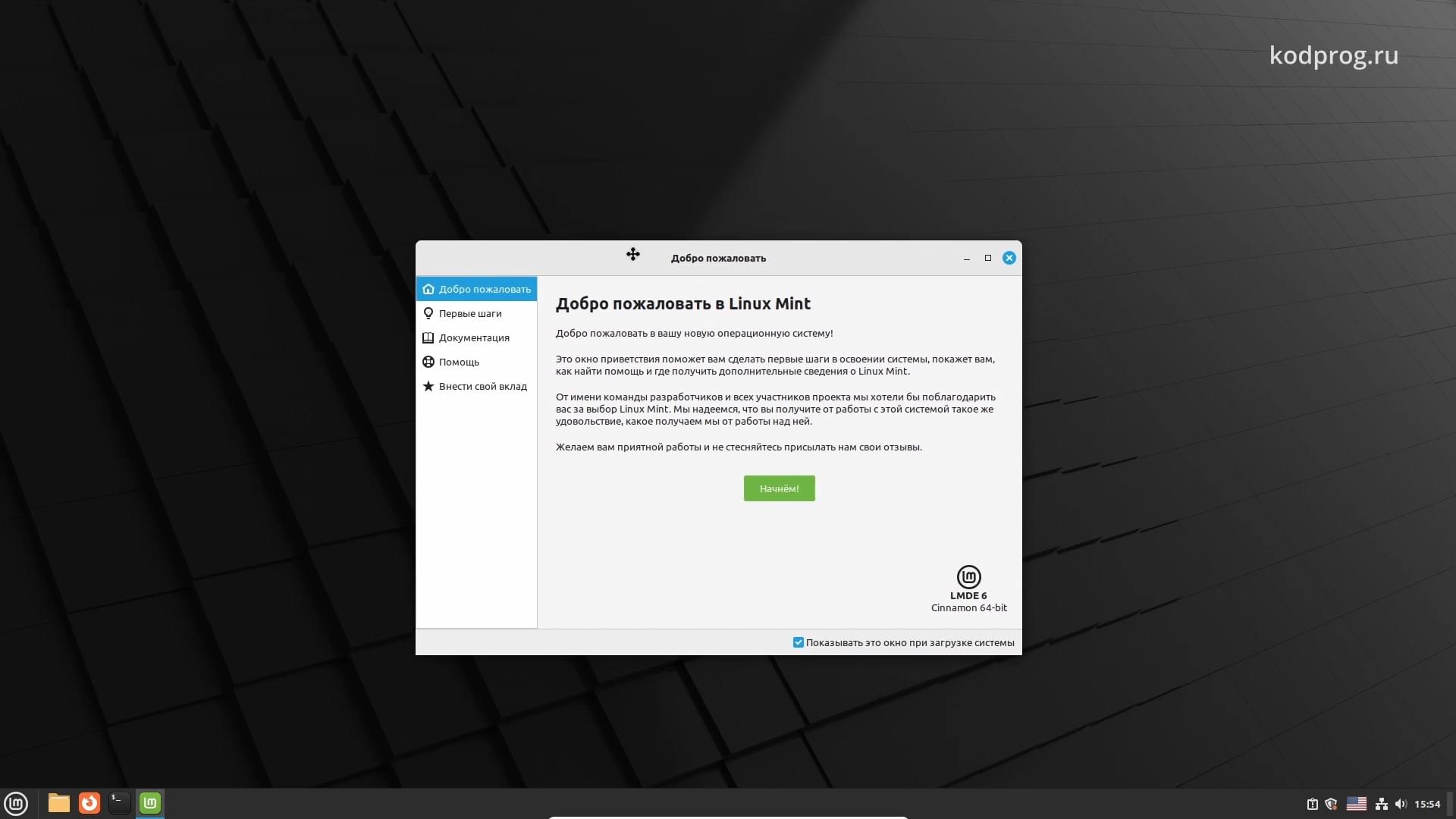The image size is (1456, 819).
Task: Launch the file manager from the panel
Action: (59, 803)
